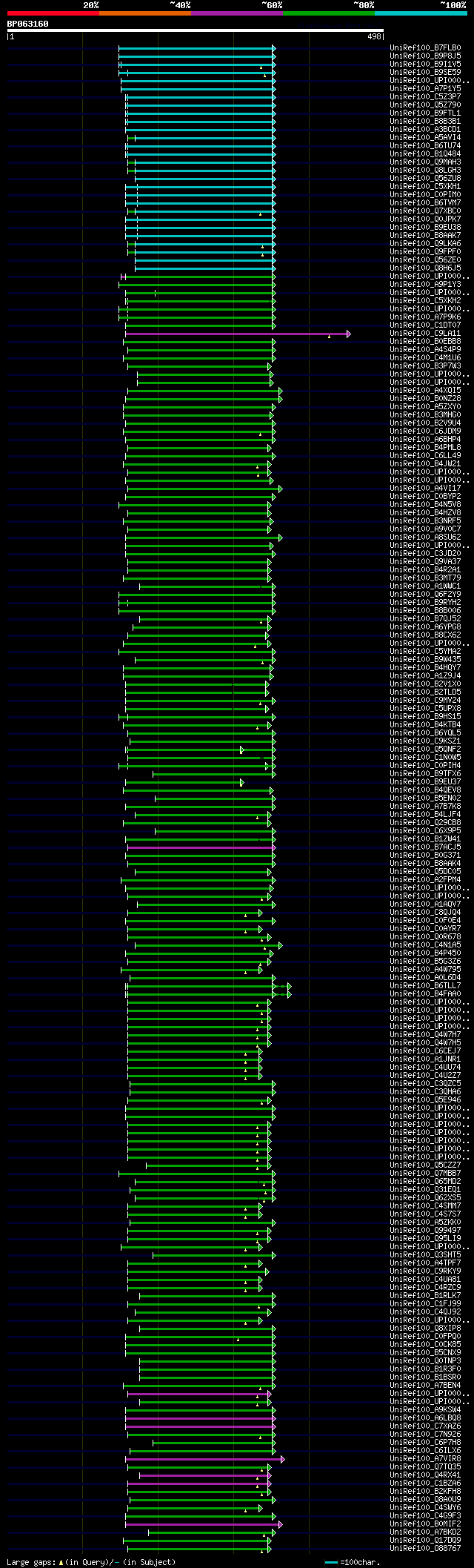Select hit label UniRef100_A3BCD1

pos(425,130)
